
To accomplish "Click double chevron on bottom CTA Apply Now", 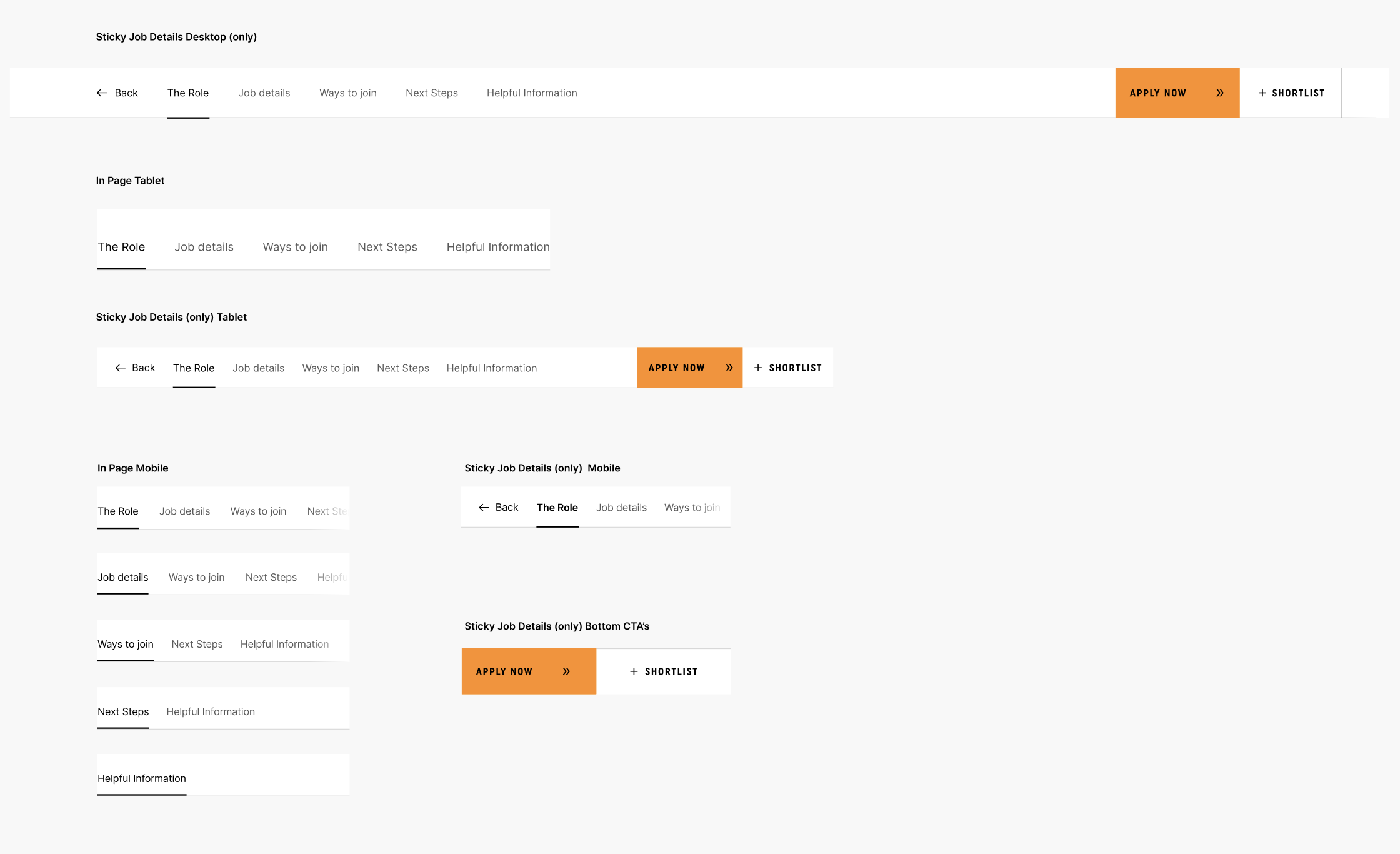I will [x=566, y=671].
